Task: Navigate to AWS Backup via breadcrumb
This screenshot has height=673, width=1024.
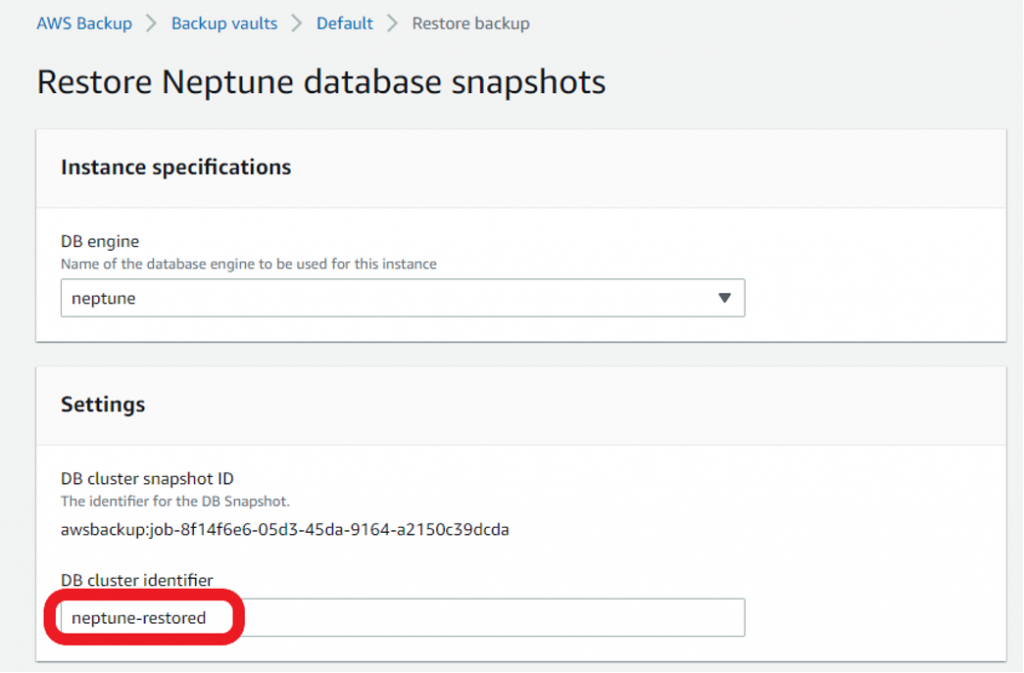Action: point(84,23)
